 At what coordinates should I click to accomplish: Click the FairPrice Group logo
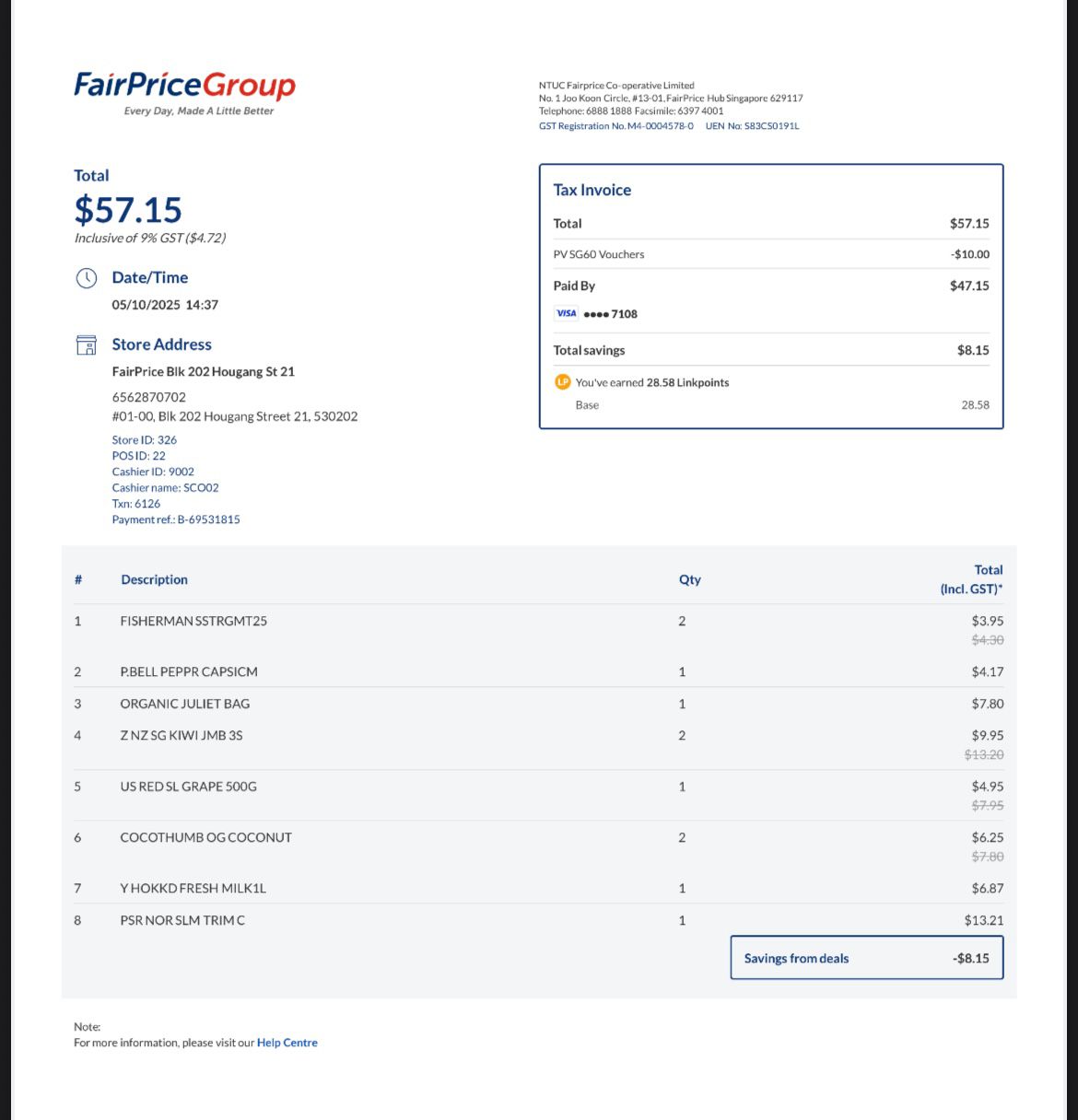[x=184, y=92]
